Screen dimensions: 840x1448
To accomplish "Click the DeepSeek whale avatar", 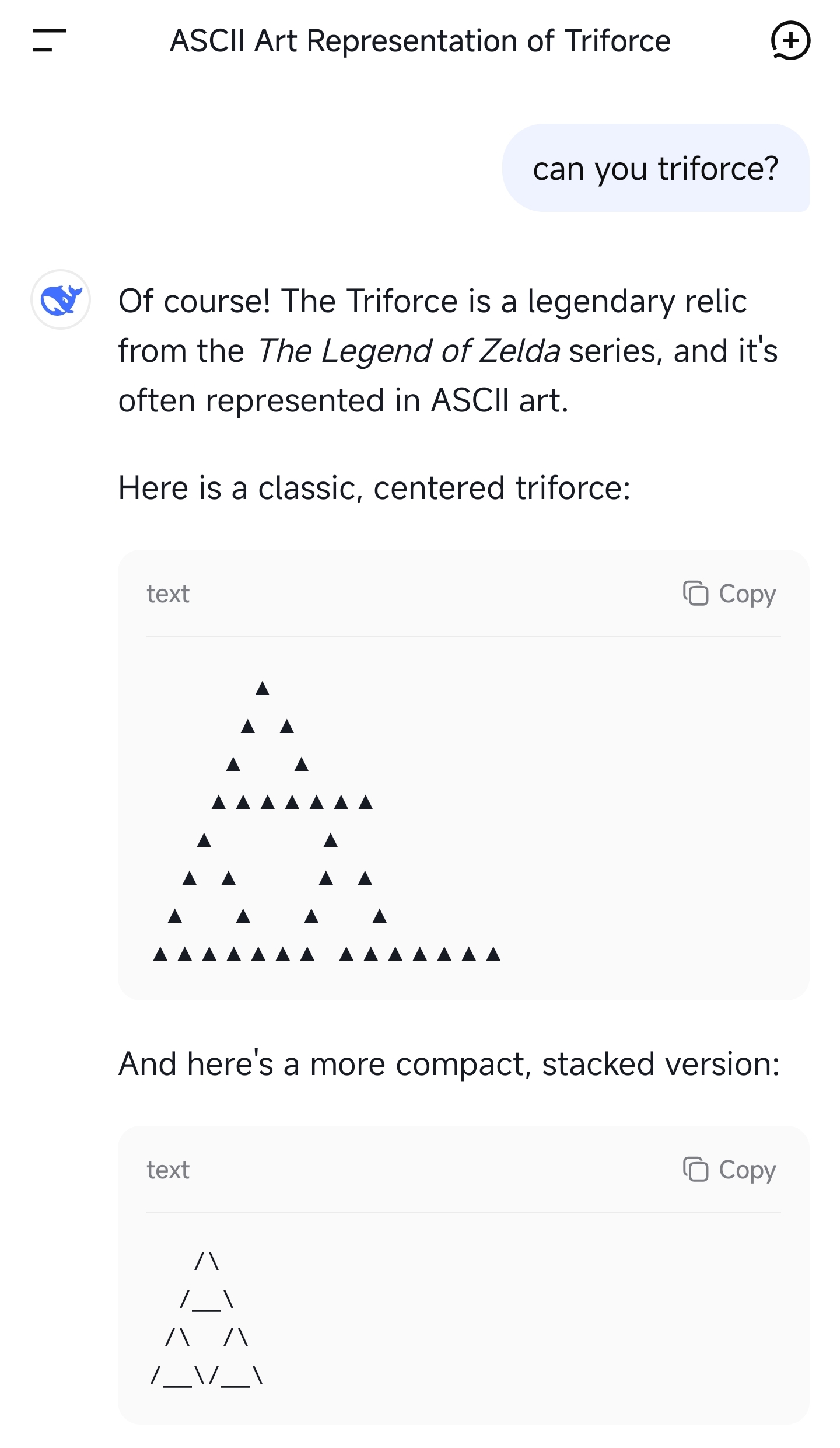I will coord(61,299).
